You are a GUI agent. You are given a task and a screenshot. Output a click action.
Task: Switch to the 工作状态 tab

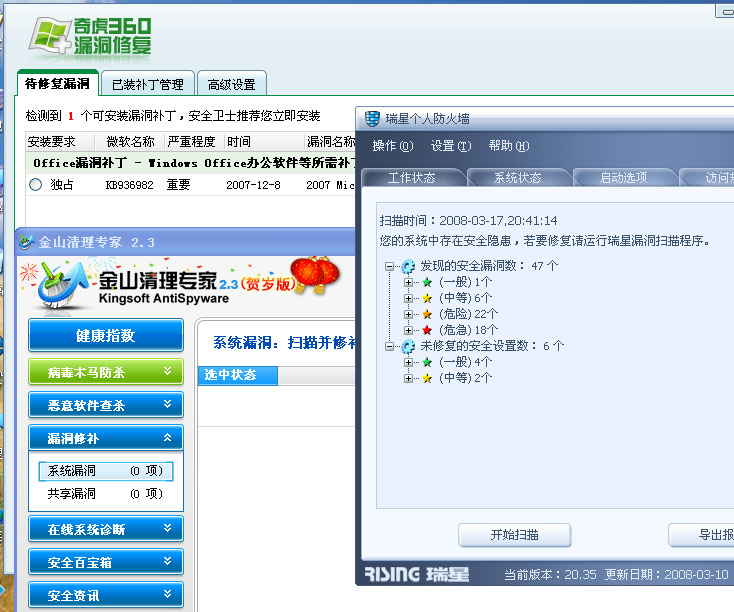coord(412,177)
